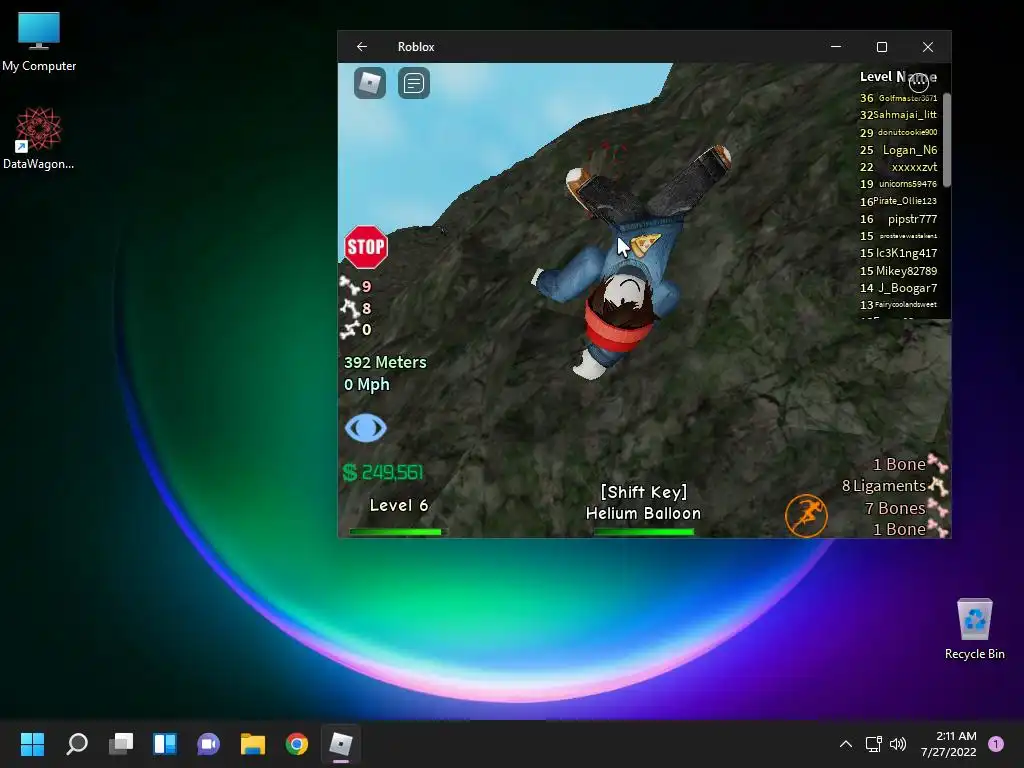
Task: Select the My Computer desktop icon
Action: [39, 42]
